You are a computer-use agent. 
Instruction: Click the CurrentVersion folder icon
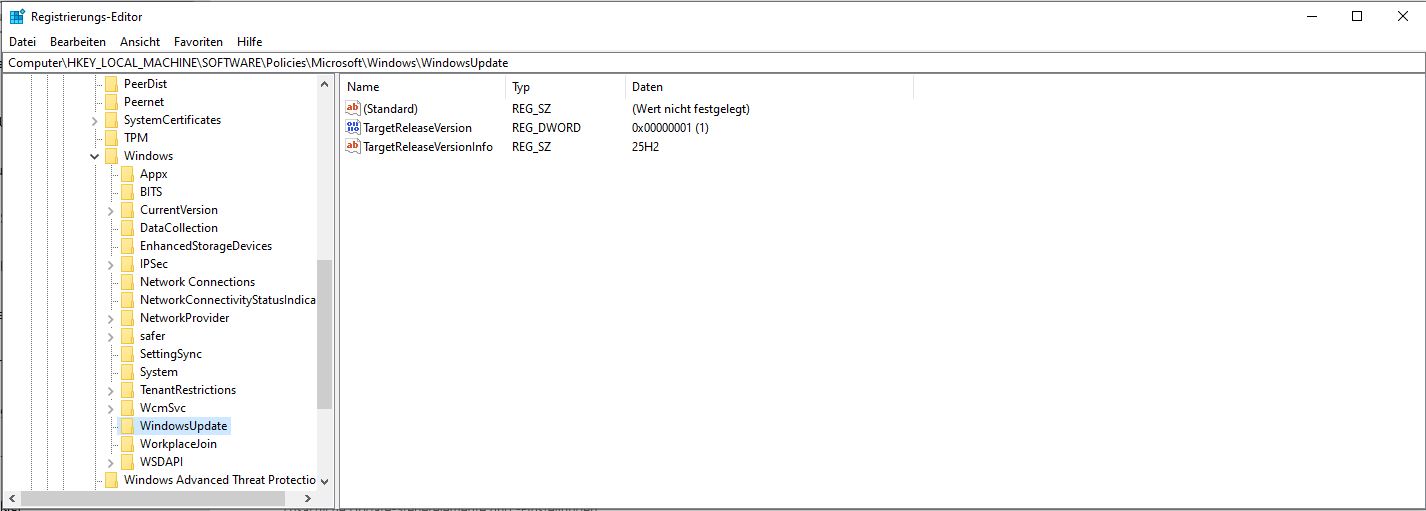[127, 210]
